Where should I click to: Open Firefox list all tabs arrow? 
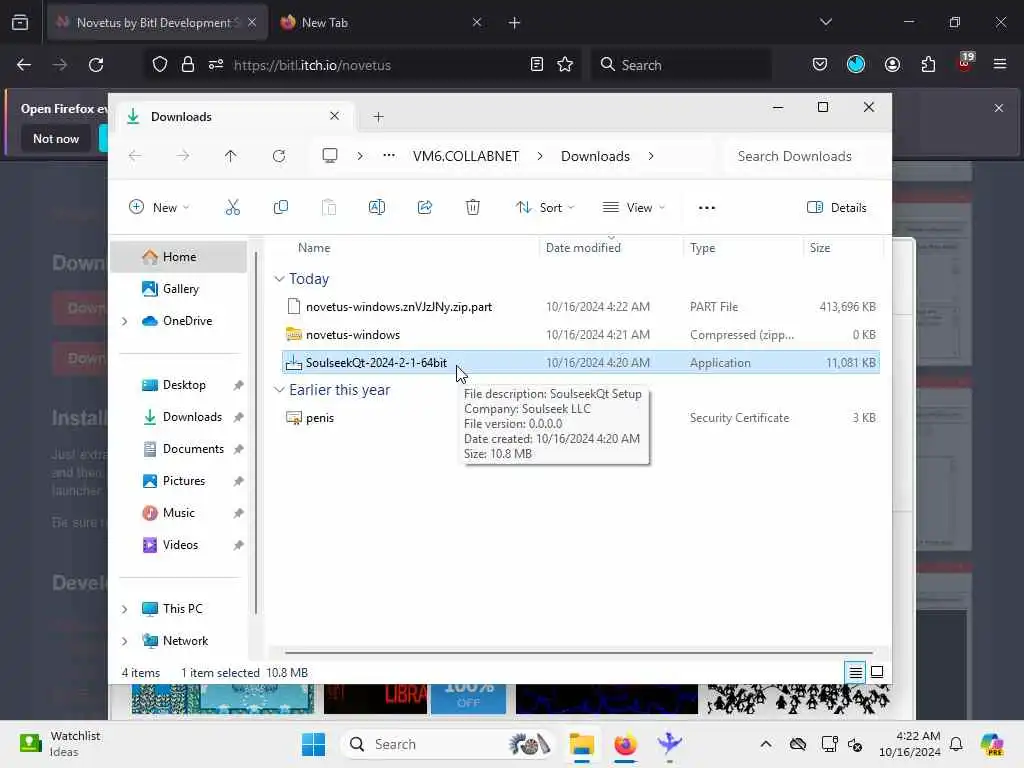(x=826, y=22)
